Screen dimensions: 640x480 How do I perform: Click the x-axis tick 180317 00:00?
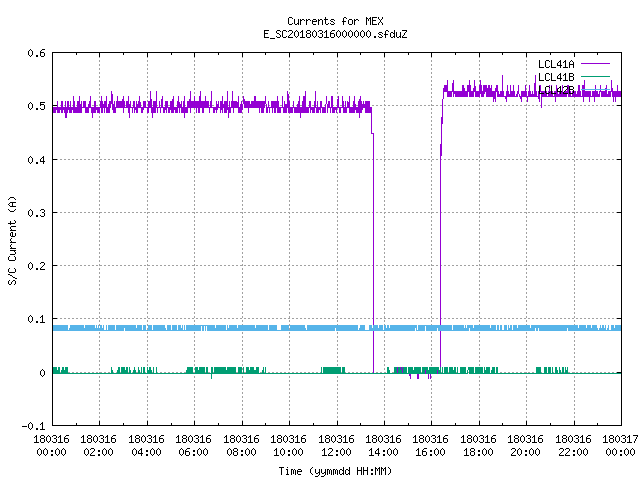[620, 446]
